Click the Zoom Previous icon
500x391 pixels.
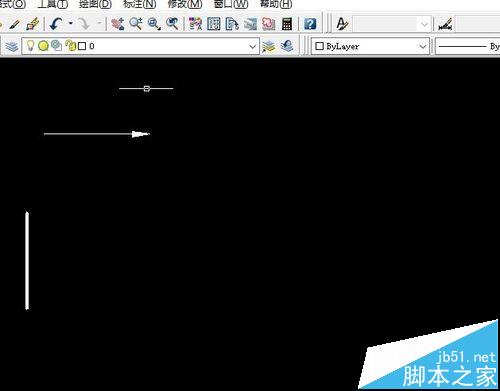click(x=172, y=24)
